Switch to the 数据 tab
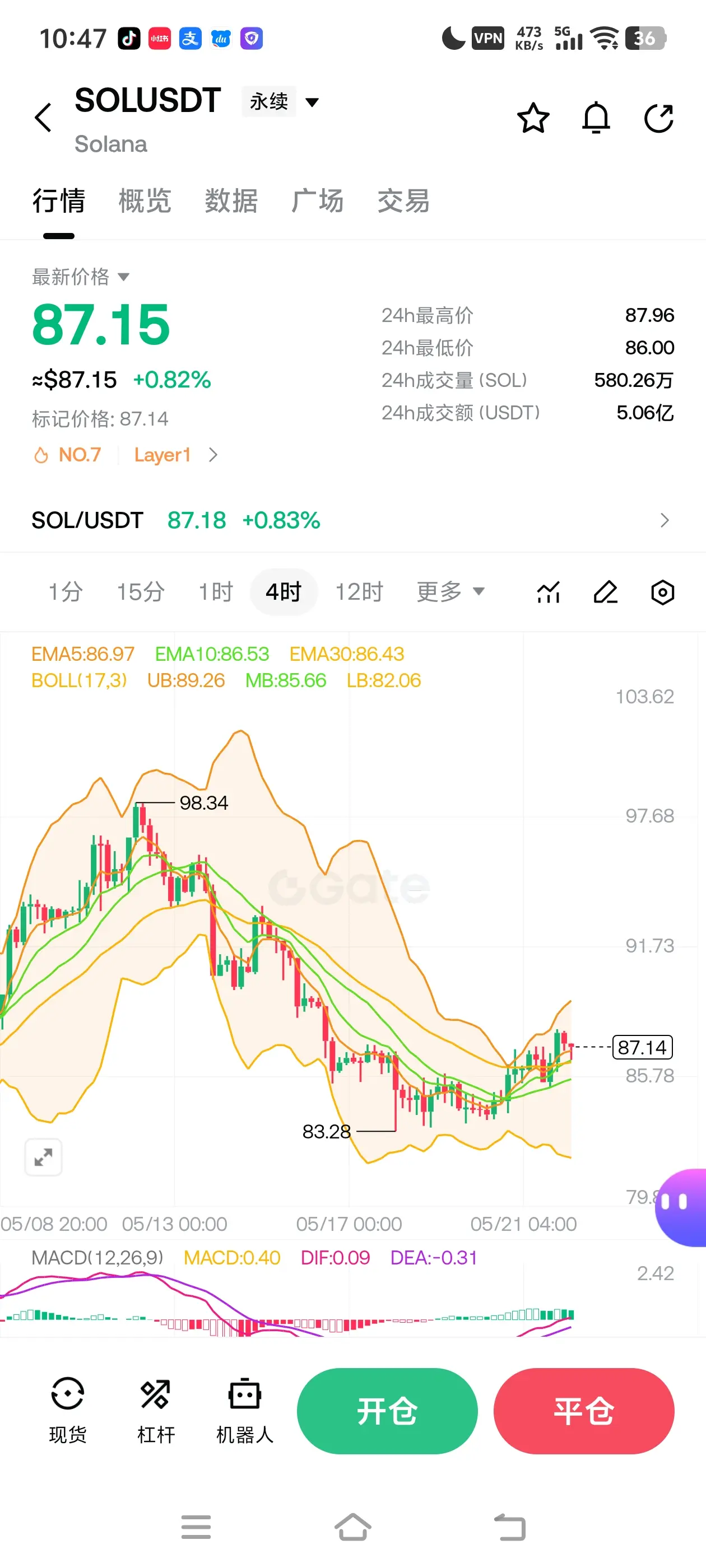The height and width of the screenshot is (1568, 706). pyautogui.click(x=231, y=201)
